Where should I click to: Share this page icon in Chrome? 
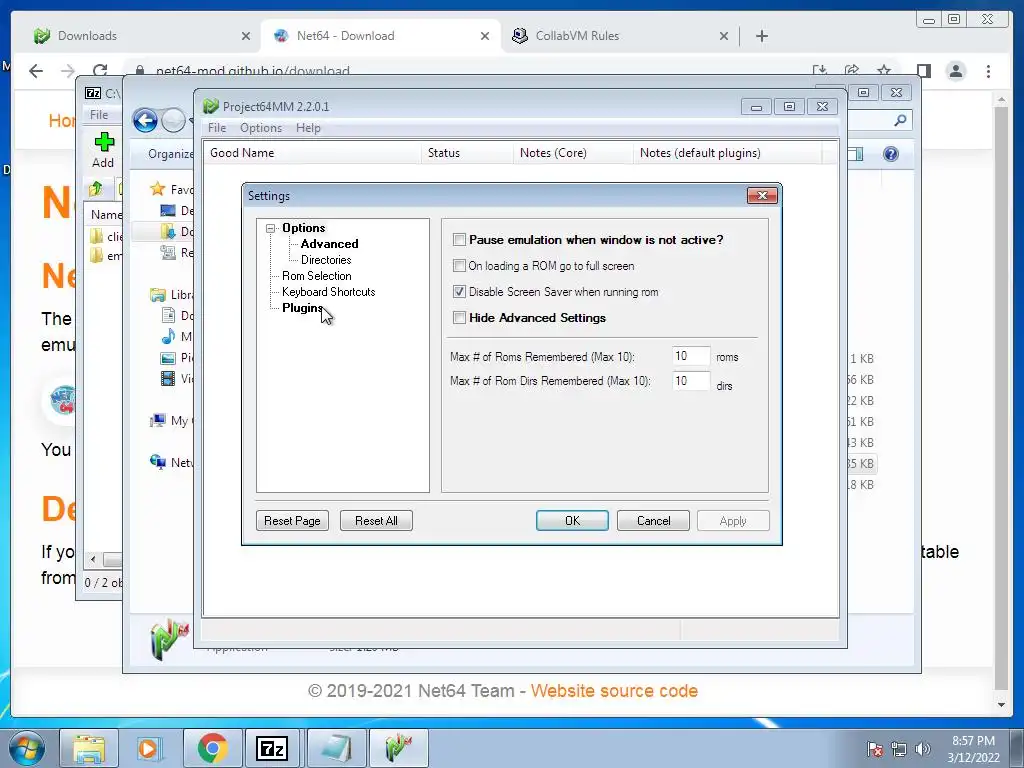click(x=852, y=70)
